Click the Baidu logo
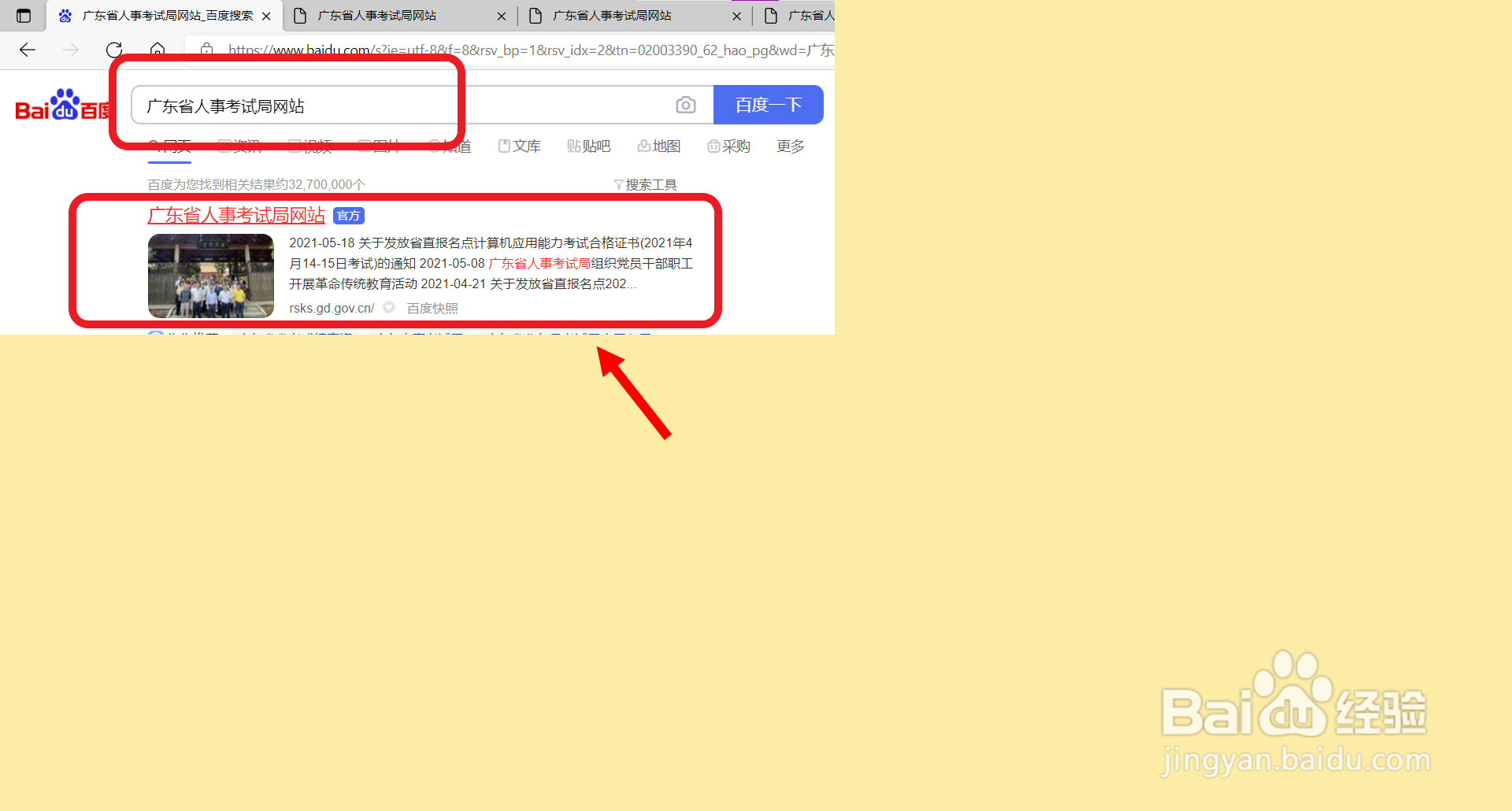1512x811 pixels. coord(63,106)
